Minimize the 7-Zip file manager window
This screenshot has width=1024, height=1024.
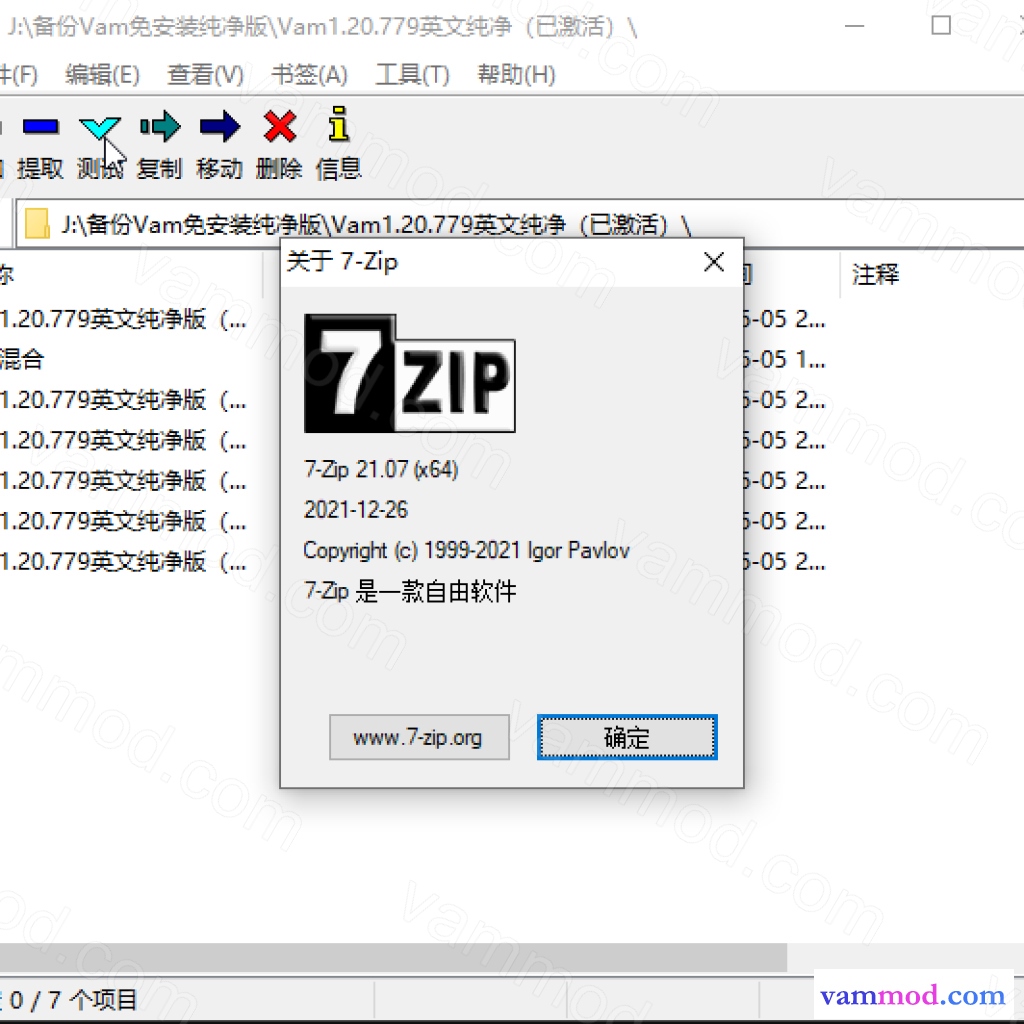coord(854,26)
